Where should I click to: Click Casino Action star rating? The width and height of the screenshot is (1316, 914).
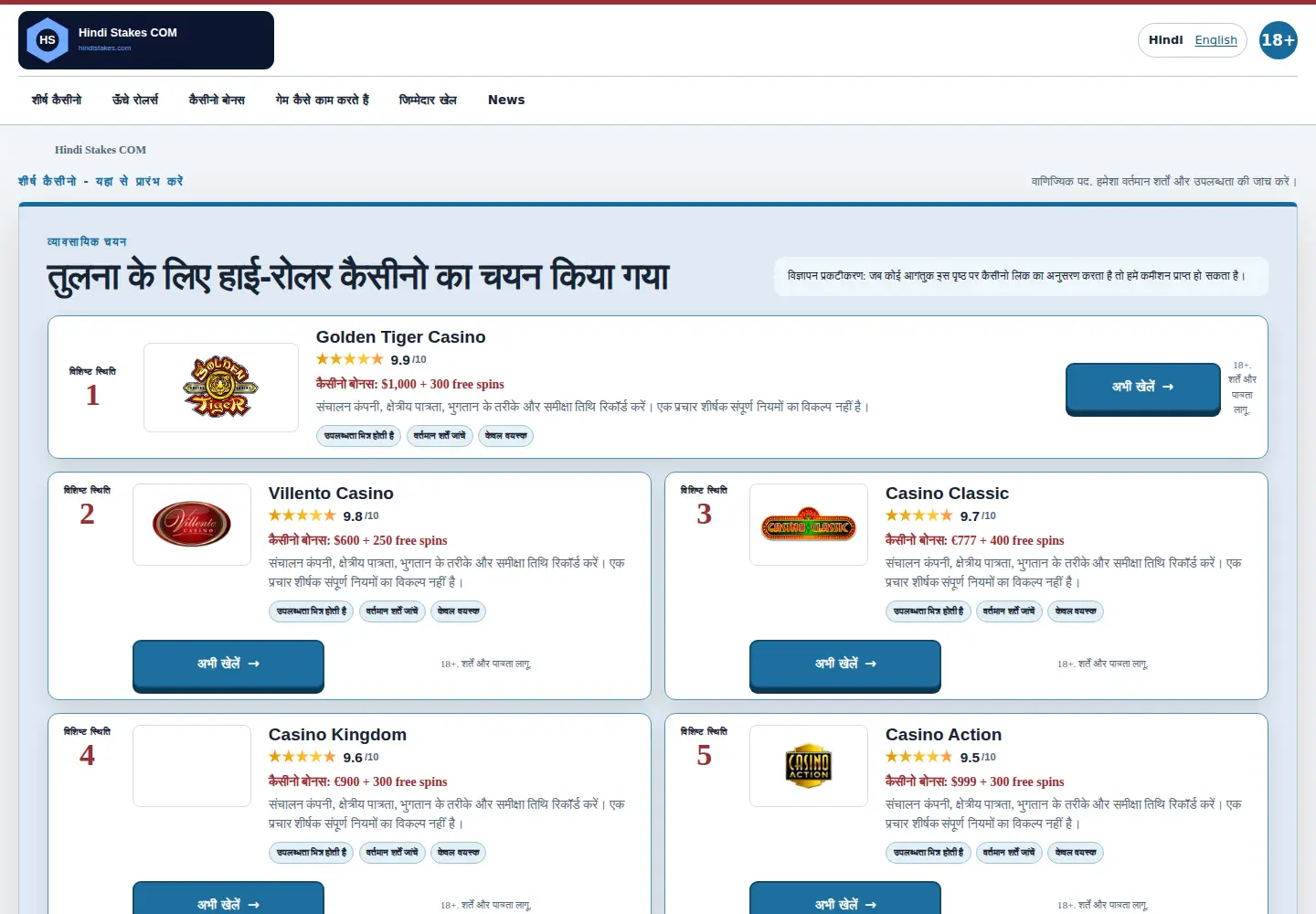point(919,757)
